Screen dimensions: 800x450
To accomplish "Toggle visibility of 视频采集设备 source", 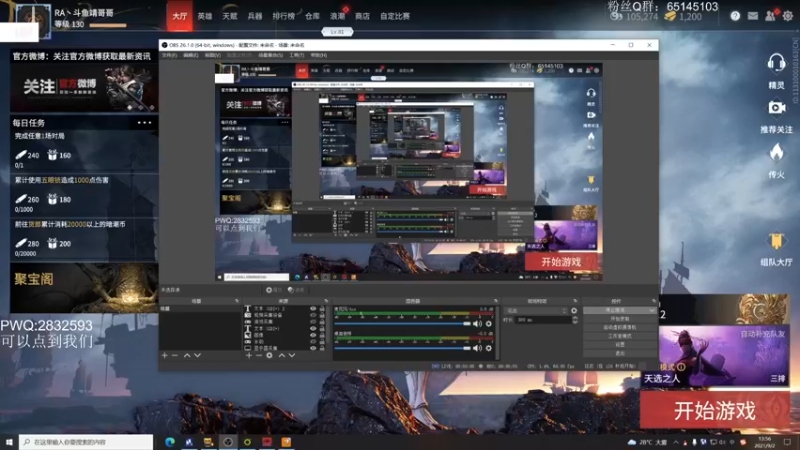I will pos(313,315).
